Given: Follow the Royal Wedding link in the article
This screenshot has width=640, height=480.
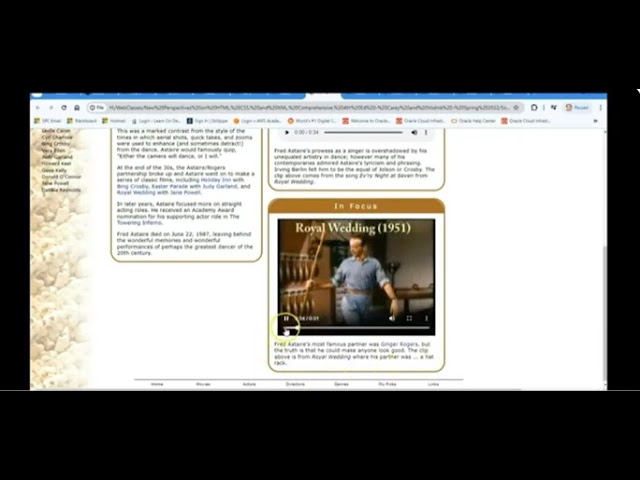Looking at the screenshot, I should [x=136, y=192].
